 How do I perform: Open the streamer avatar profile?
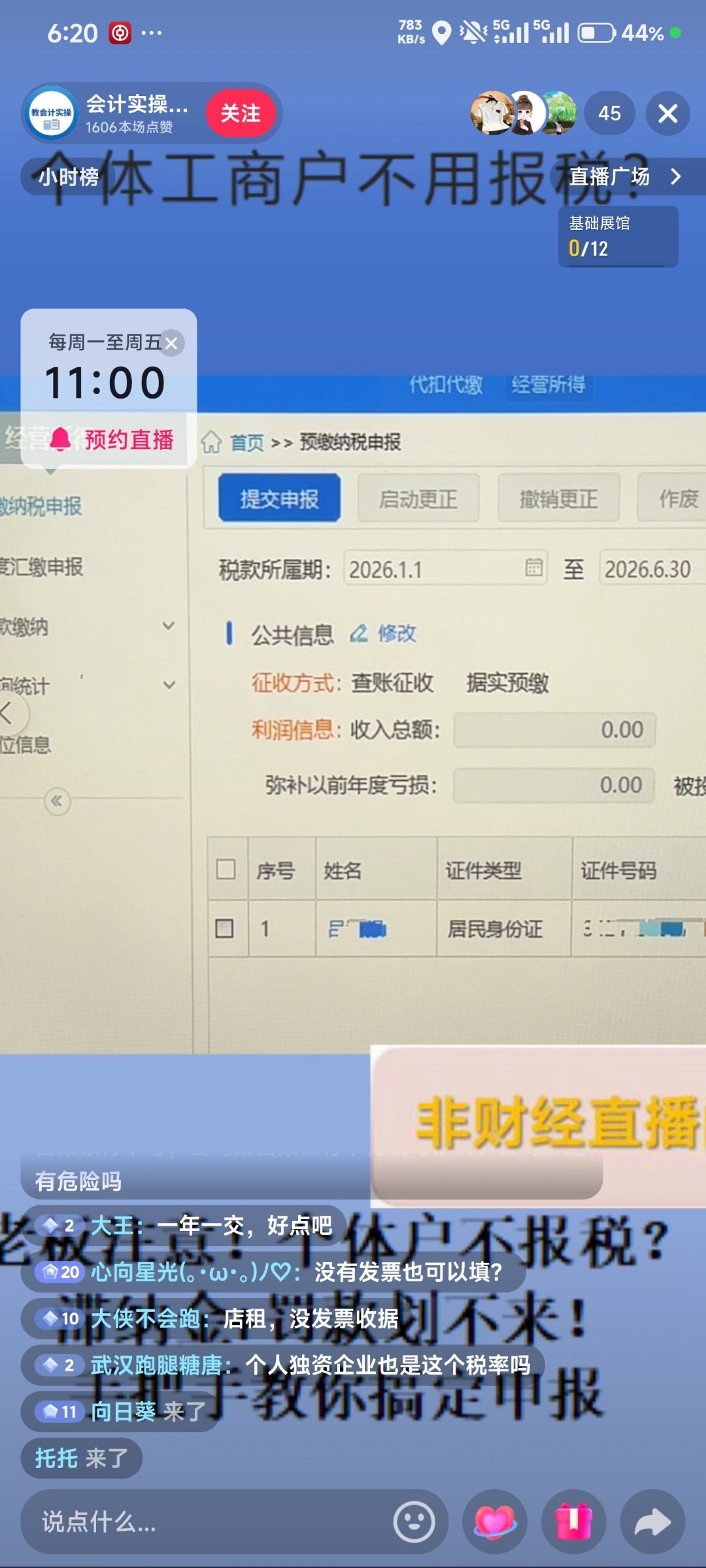52,113
